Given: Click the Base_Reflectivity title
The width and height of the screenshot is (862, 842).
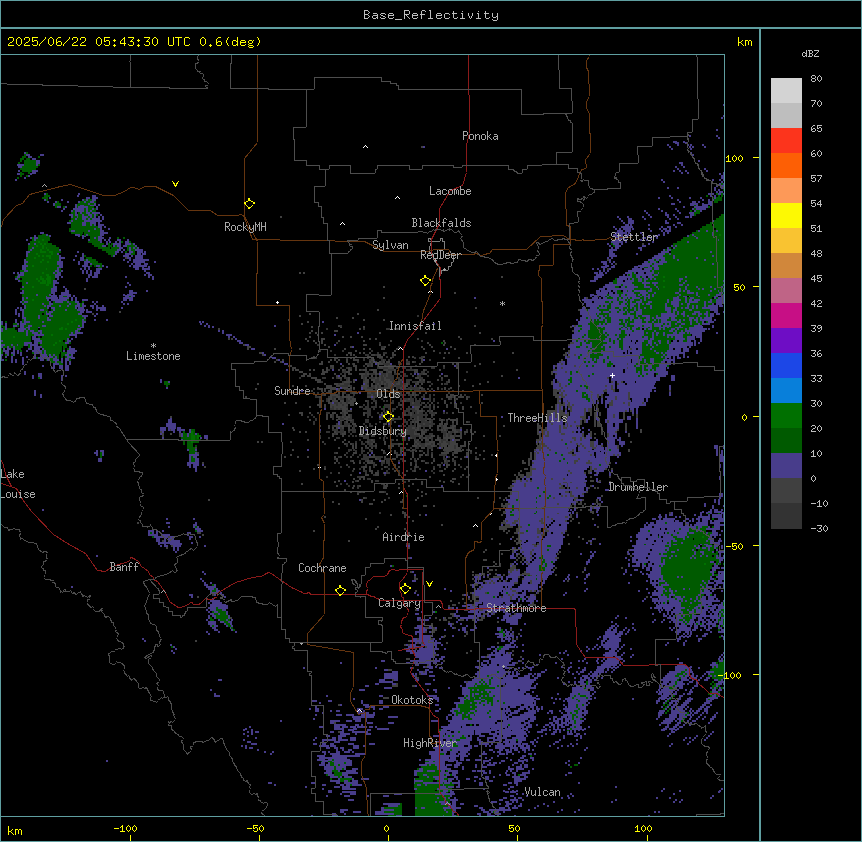Looking at the screenshot, I should (431, 15).
